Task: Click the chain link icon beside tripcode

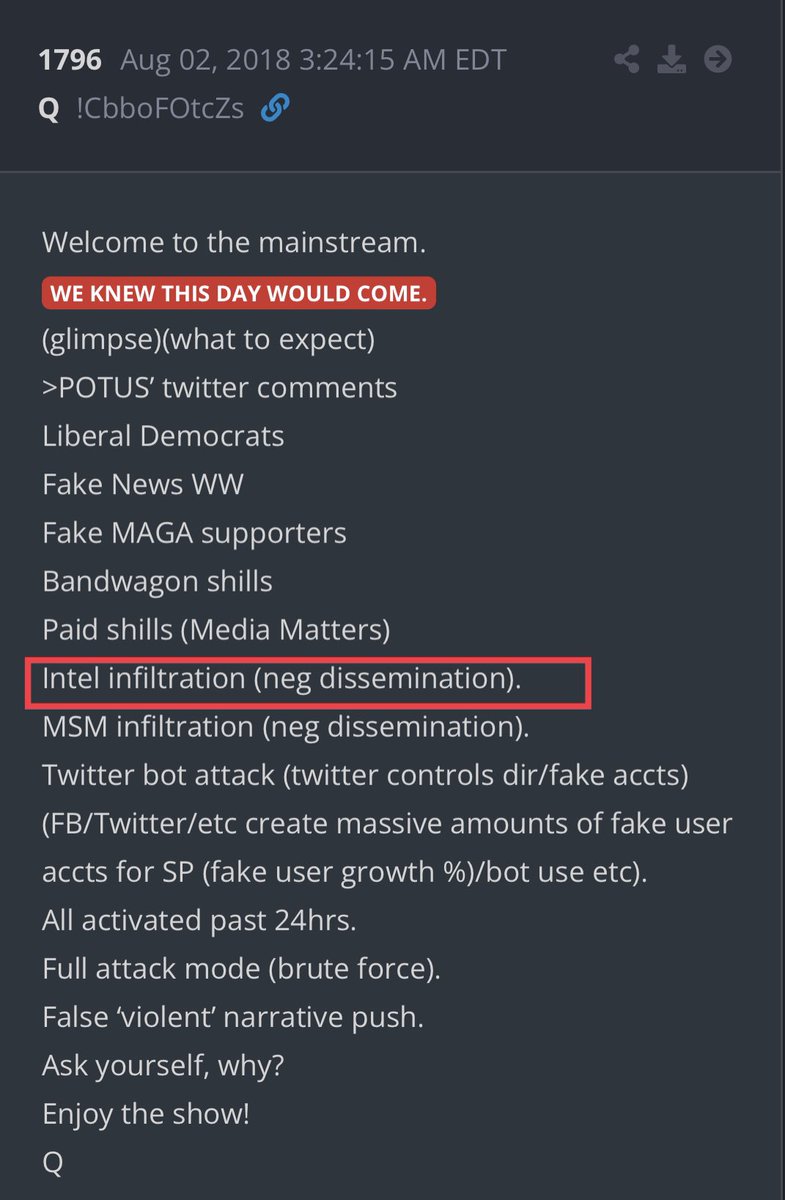Action: pos(275,108)
